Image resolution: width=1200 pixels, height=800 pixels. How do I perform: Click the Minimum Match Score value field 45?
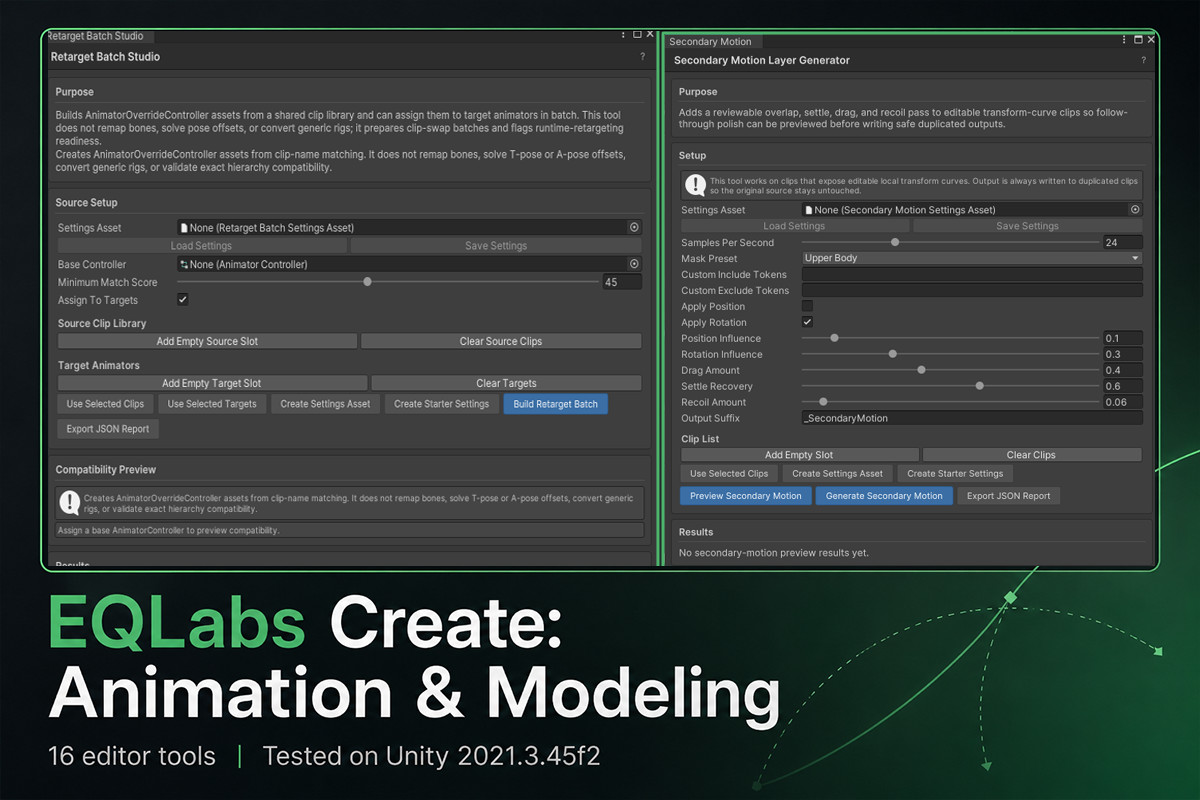coord(622,282)
